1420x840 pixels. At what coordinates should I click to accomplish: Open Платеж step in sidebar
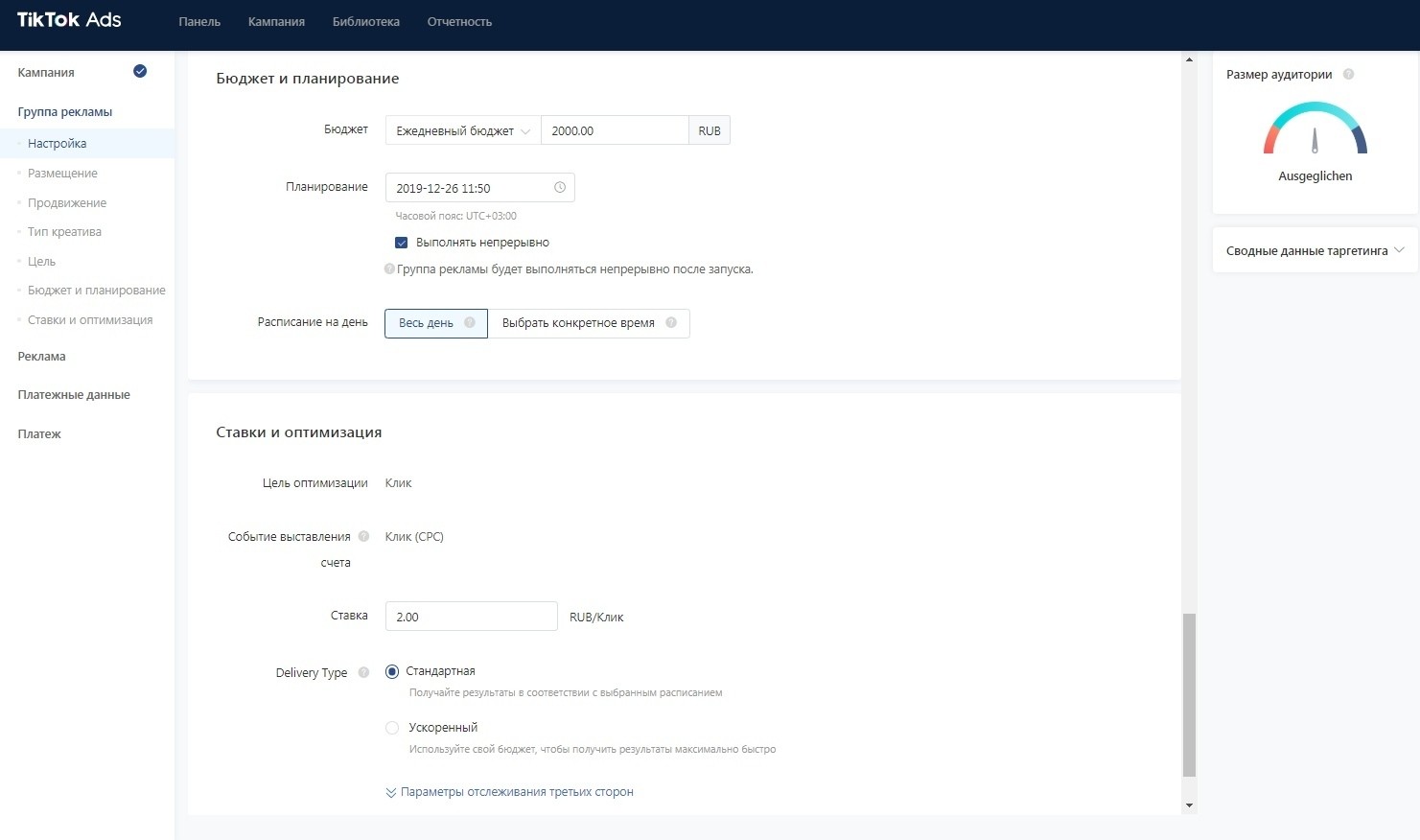pos(39,433)
